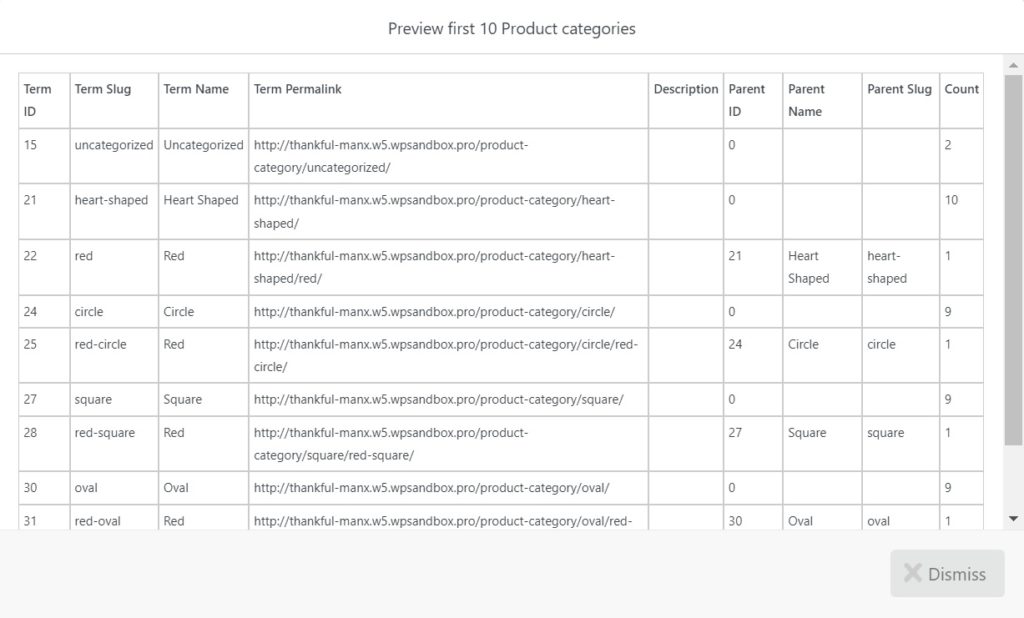Click the Count column header
1024x618 pixels.
[961, 88]
